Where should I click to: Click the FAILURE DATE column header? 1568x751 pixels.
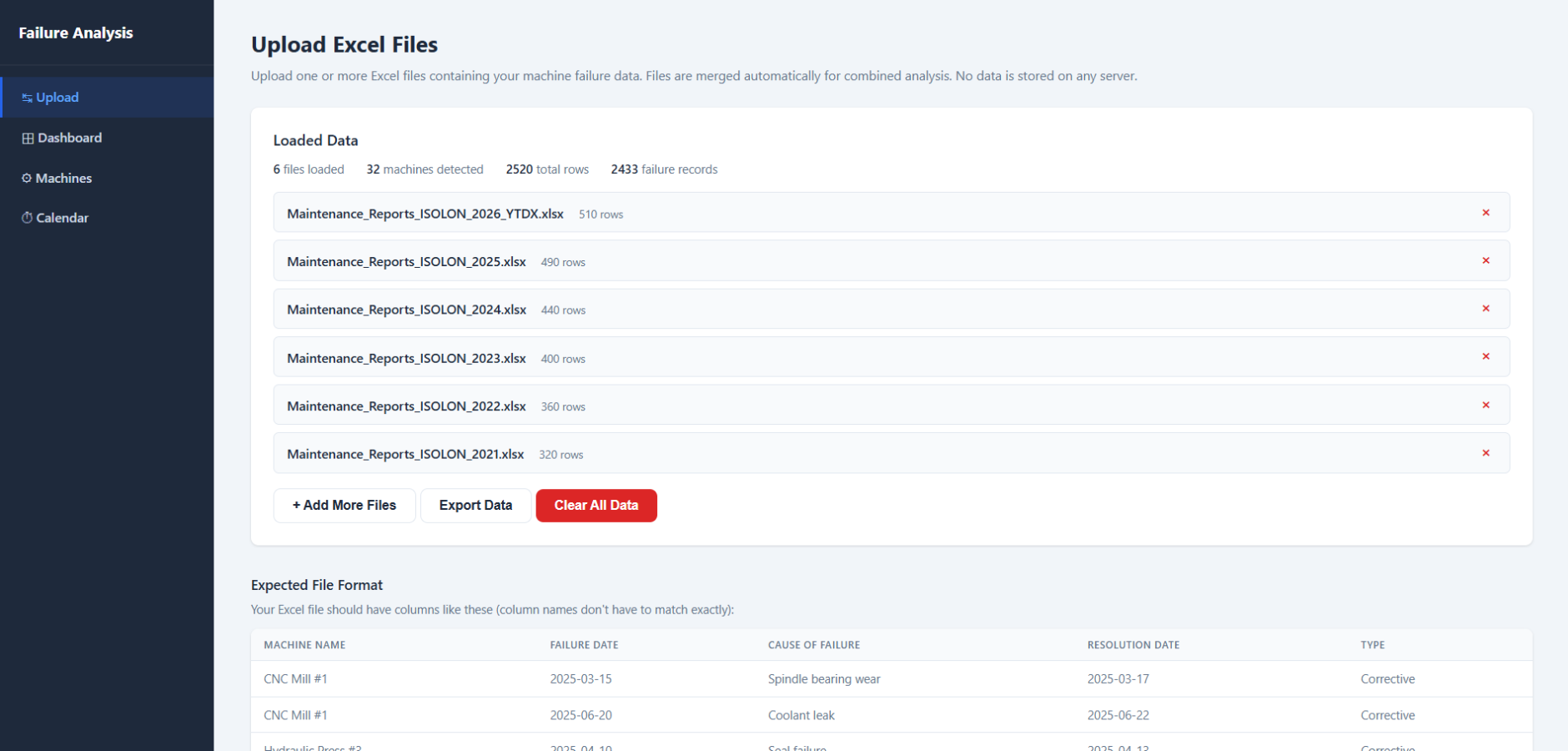(x=584, y=645)
